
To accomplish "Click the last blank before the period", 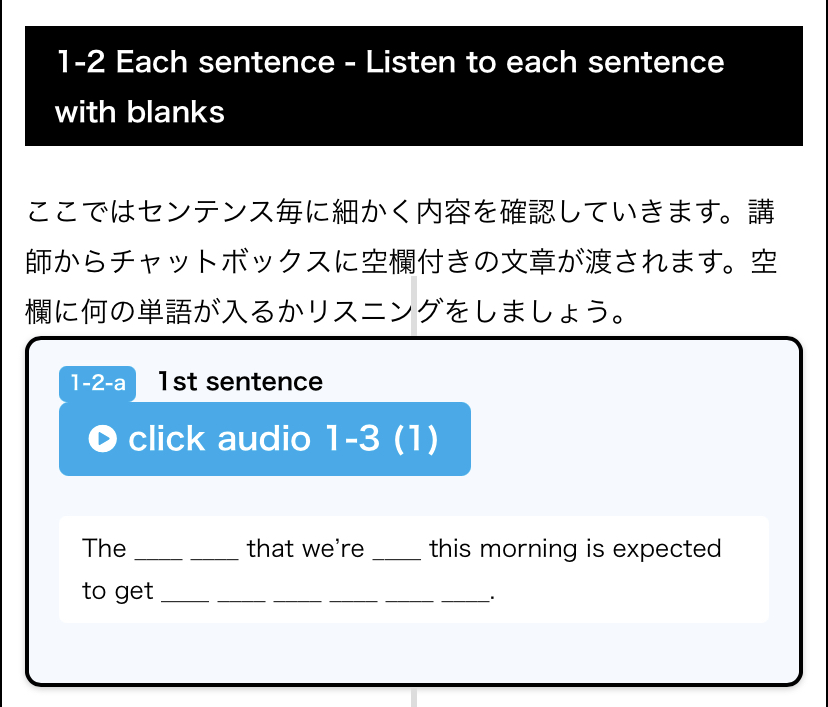I will click(465, 594).
